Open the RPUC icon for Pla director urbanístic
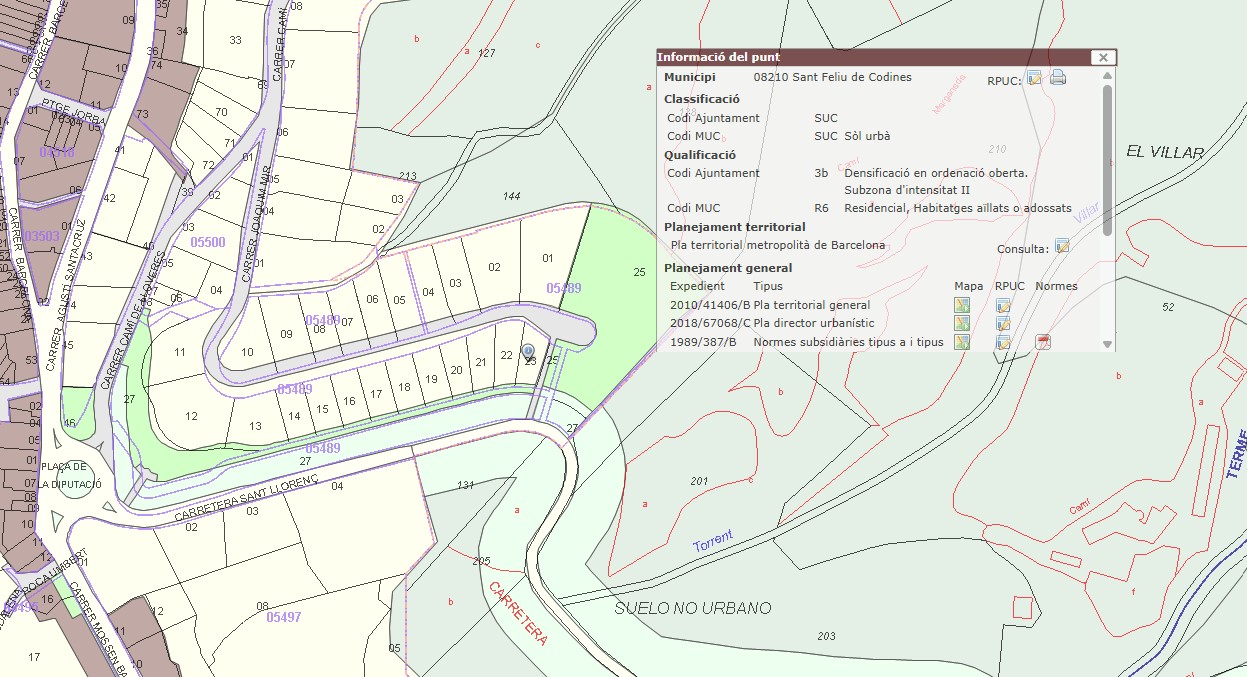Image resolution: width=1247 pixels, height=677 pixels. [1002, 323]
